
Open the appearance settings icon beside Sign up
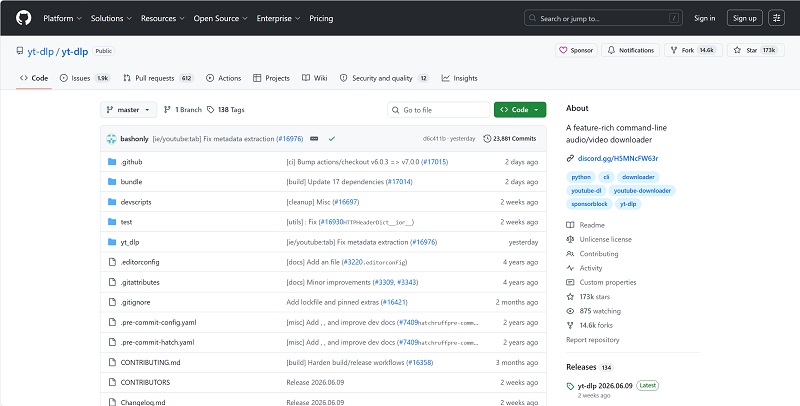(x=777, y=18)
